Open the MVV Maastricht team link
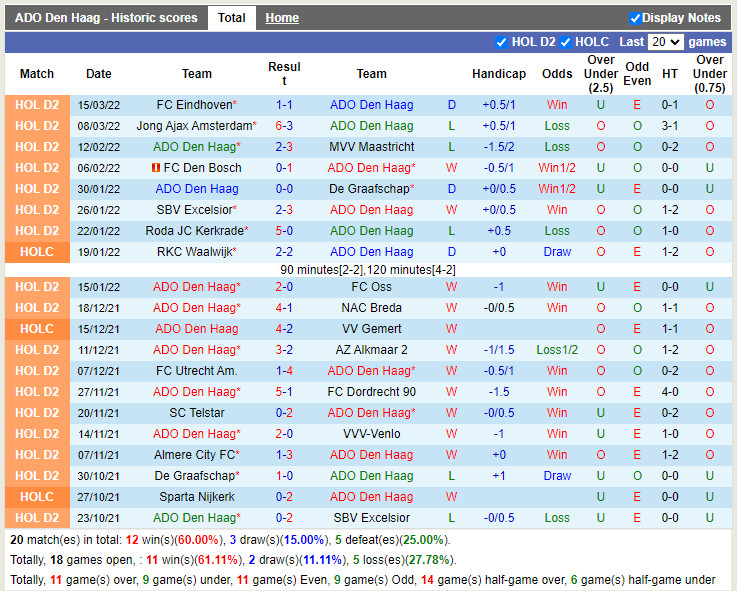This screenshot has width=737, height=591. coord(371,147)
